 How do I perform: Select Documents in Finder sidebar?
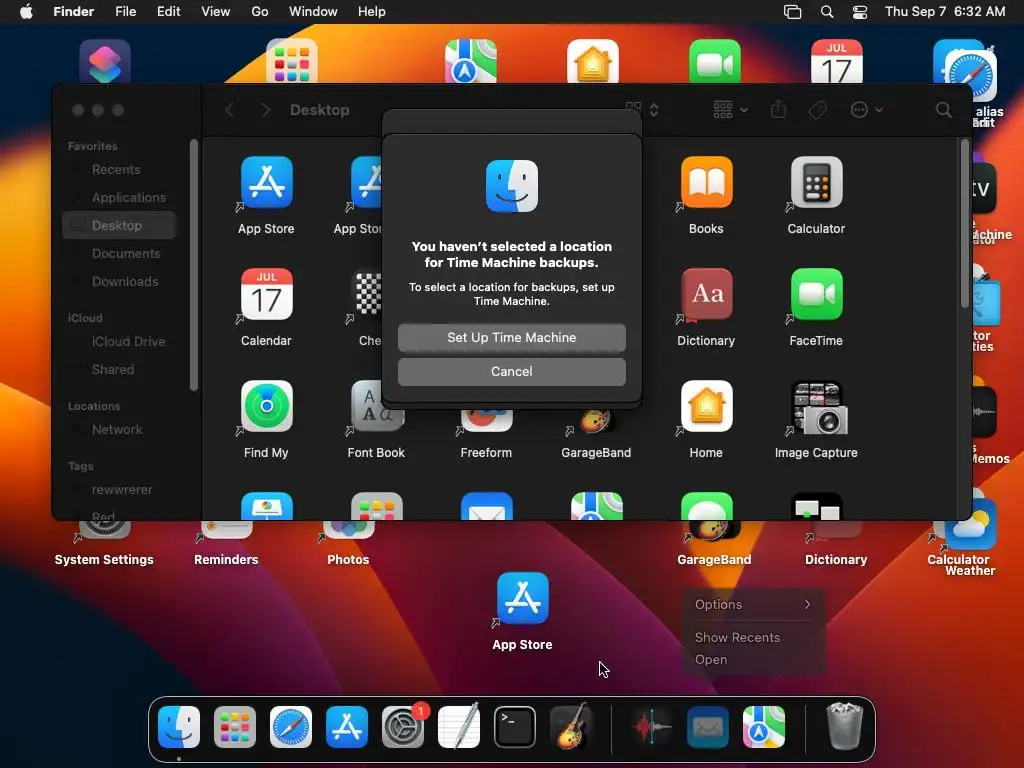[x=125, y=253]
